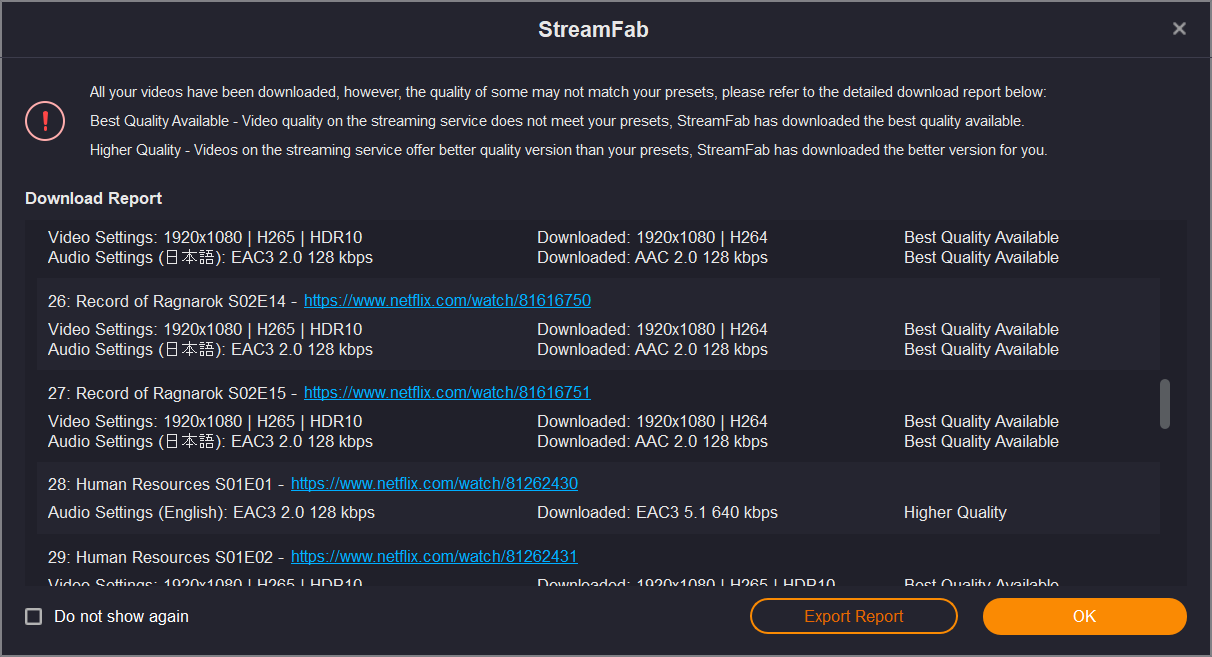Select the '26: Record of Ragnarok S02E14' entry title
Viewport: 1212px width, 657px height.
[166, 301]
